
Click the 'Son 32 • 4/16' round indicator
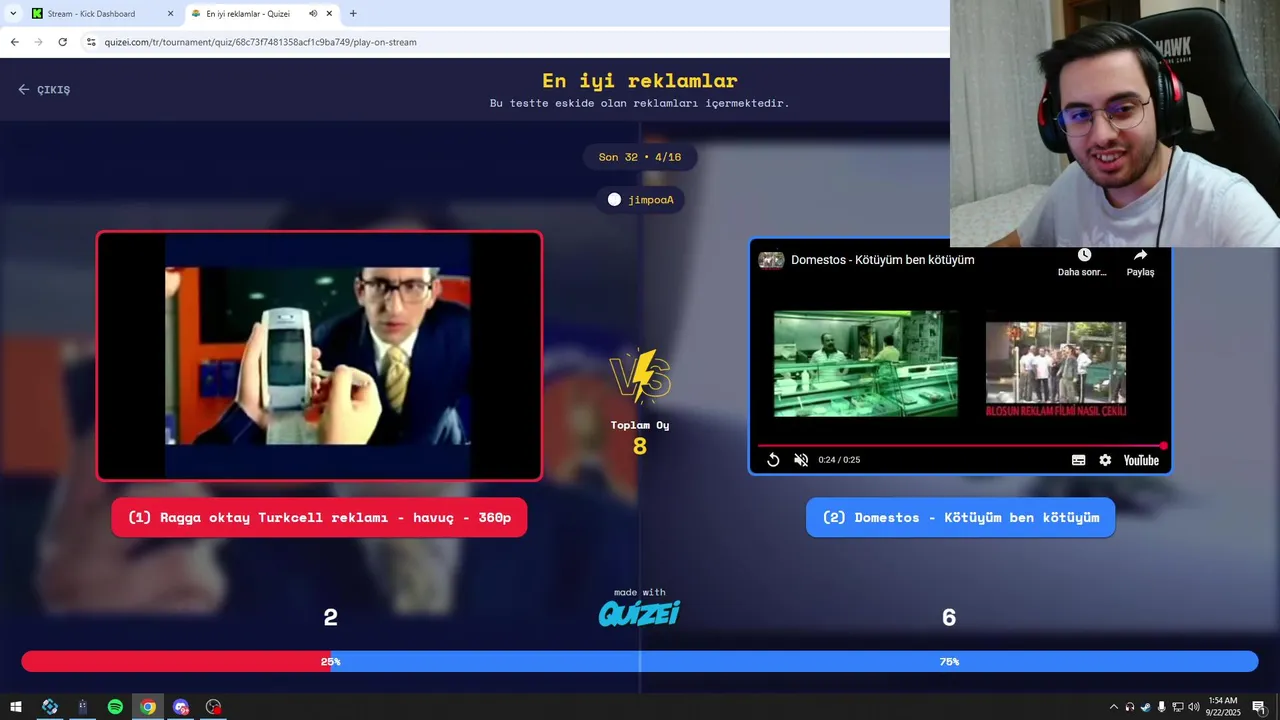click(x=640, y=157)
